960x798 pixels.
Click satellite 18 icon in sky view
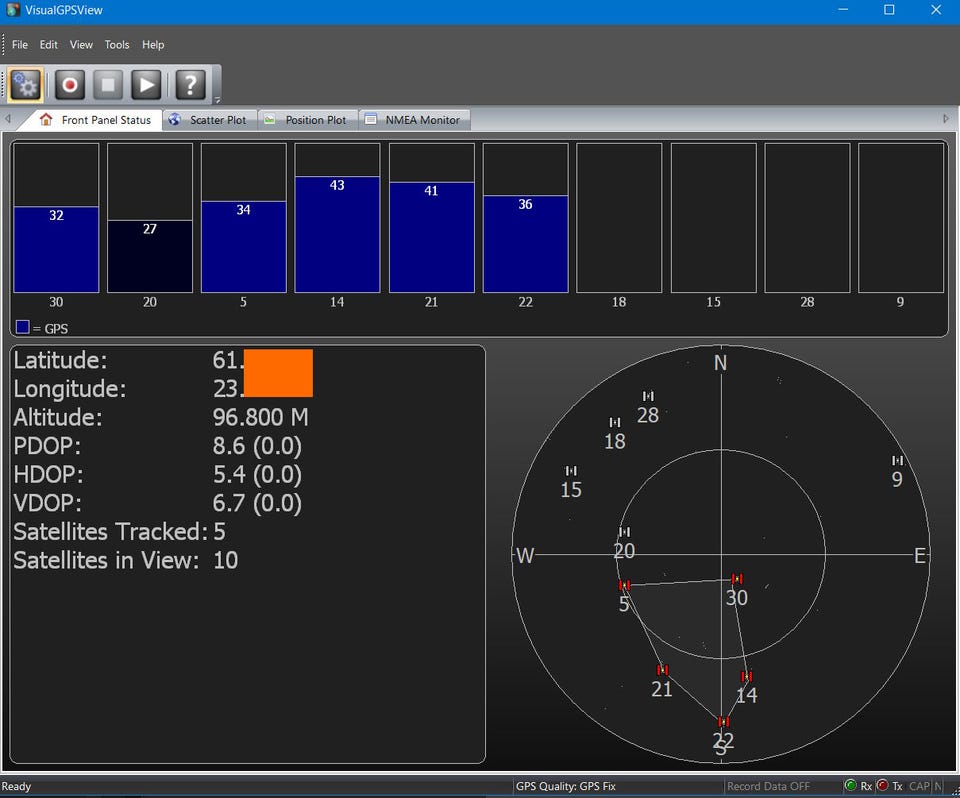[615, 423]
